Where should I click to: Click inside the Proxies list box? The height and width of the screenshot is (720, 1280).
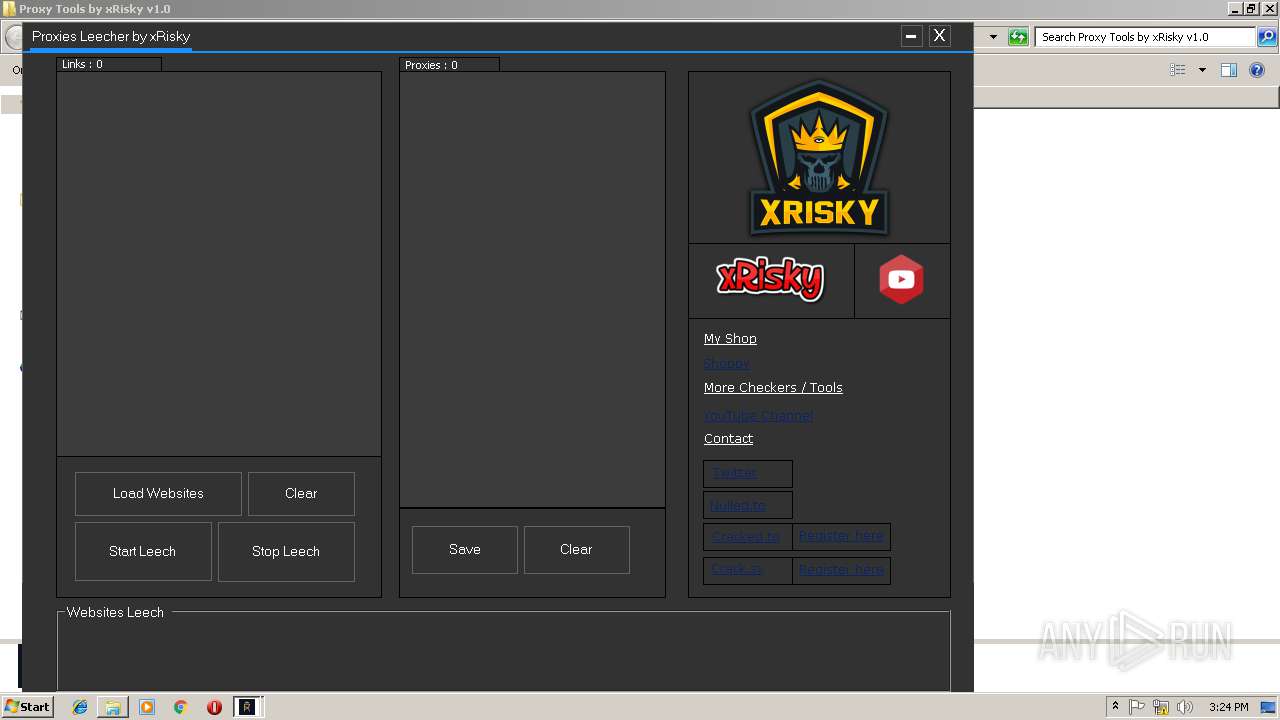tap(532, 289)
